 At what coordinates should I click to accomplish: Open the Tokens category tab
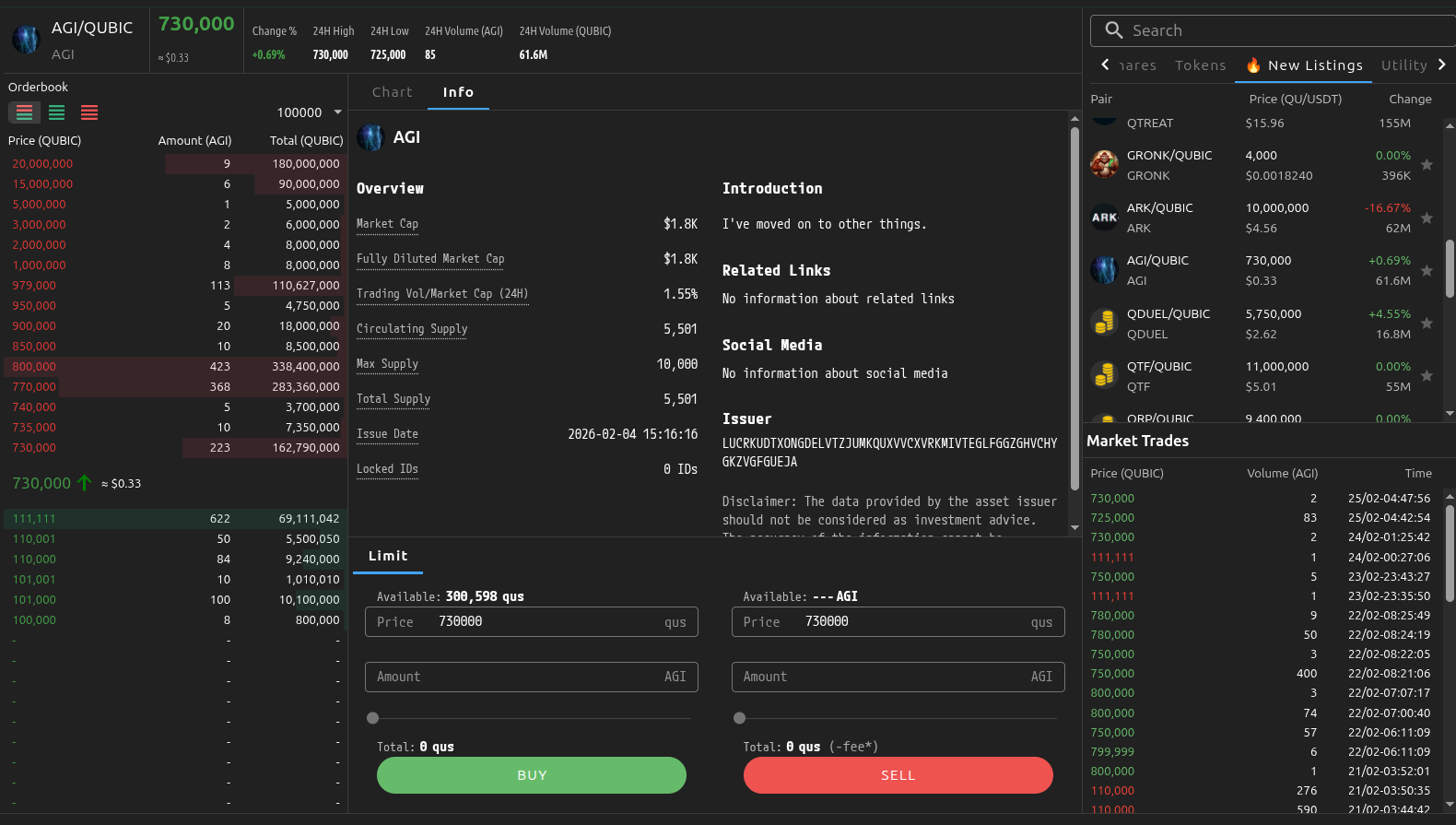[x=1200, y=65]
